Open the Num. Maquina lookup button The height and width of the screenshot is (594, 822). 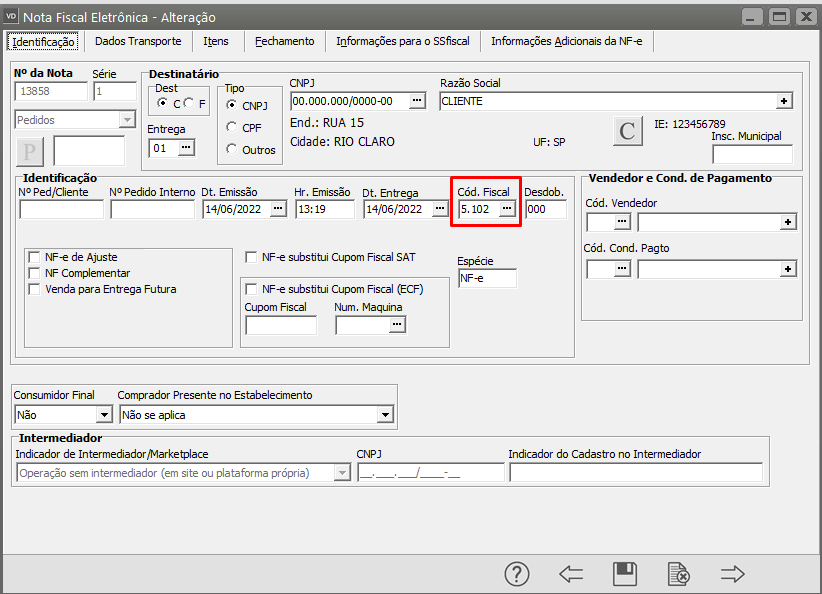tap(397, 325)
